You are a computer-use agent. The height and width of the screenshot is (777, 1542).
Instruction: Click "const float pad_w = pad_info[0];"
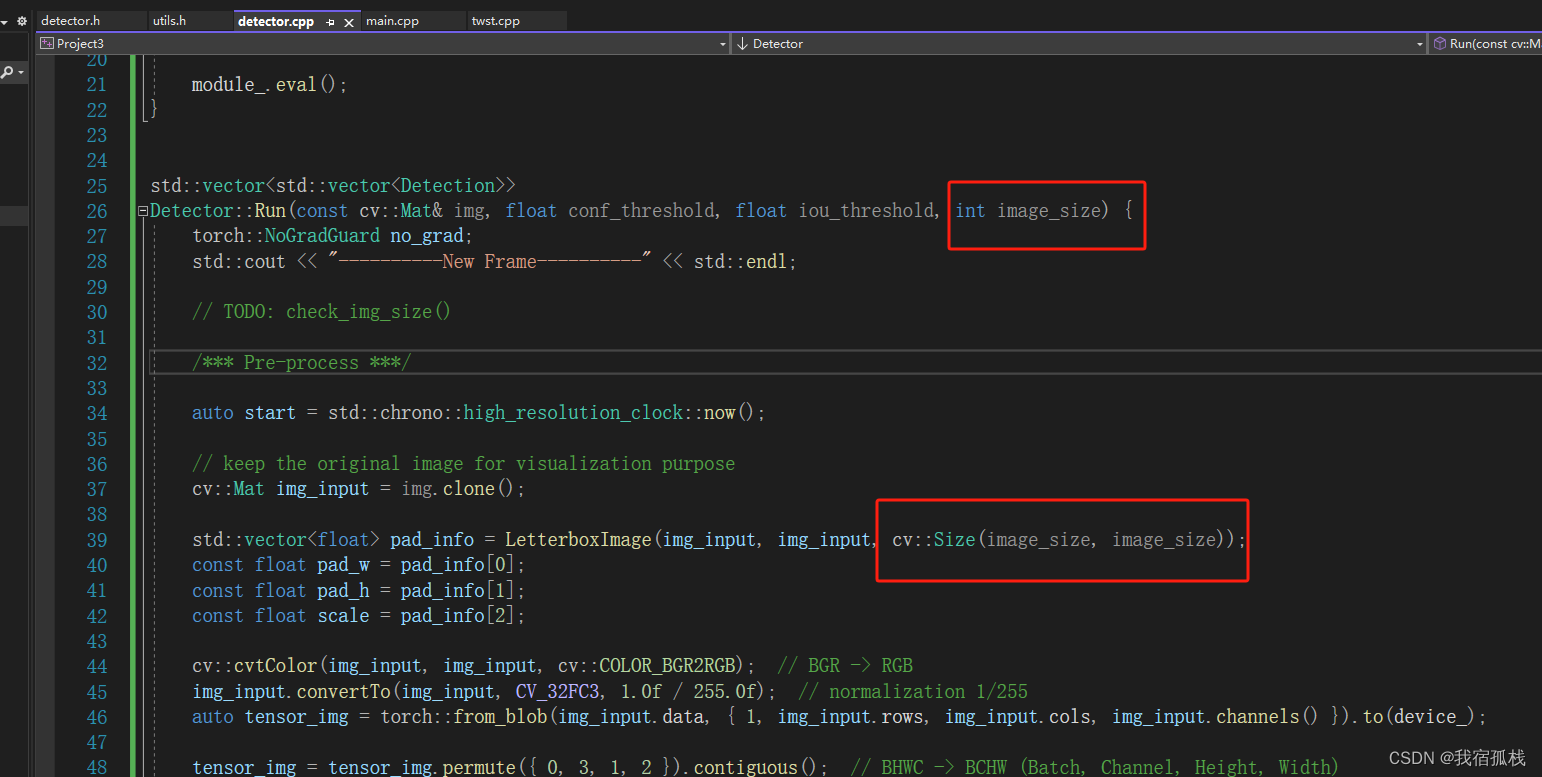coord(359,565)
